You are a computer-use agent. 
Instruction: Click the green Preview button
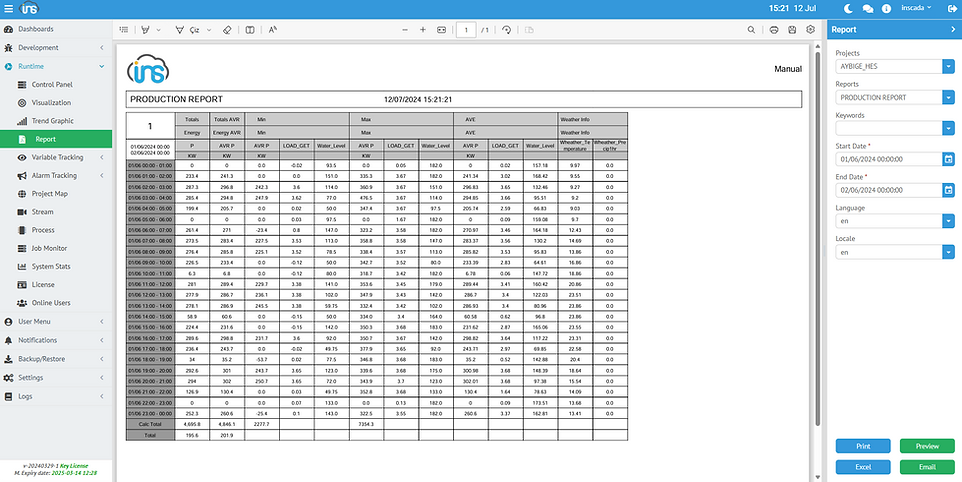pyautogui.click(x=927, y=446)
